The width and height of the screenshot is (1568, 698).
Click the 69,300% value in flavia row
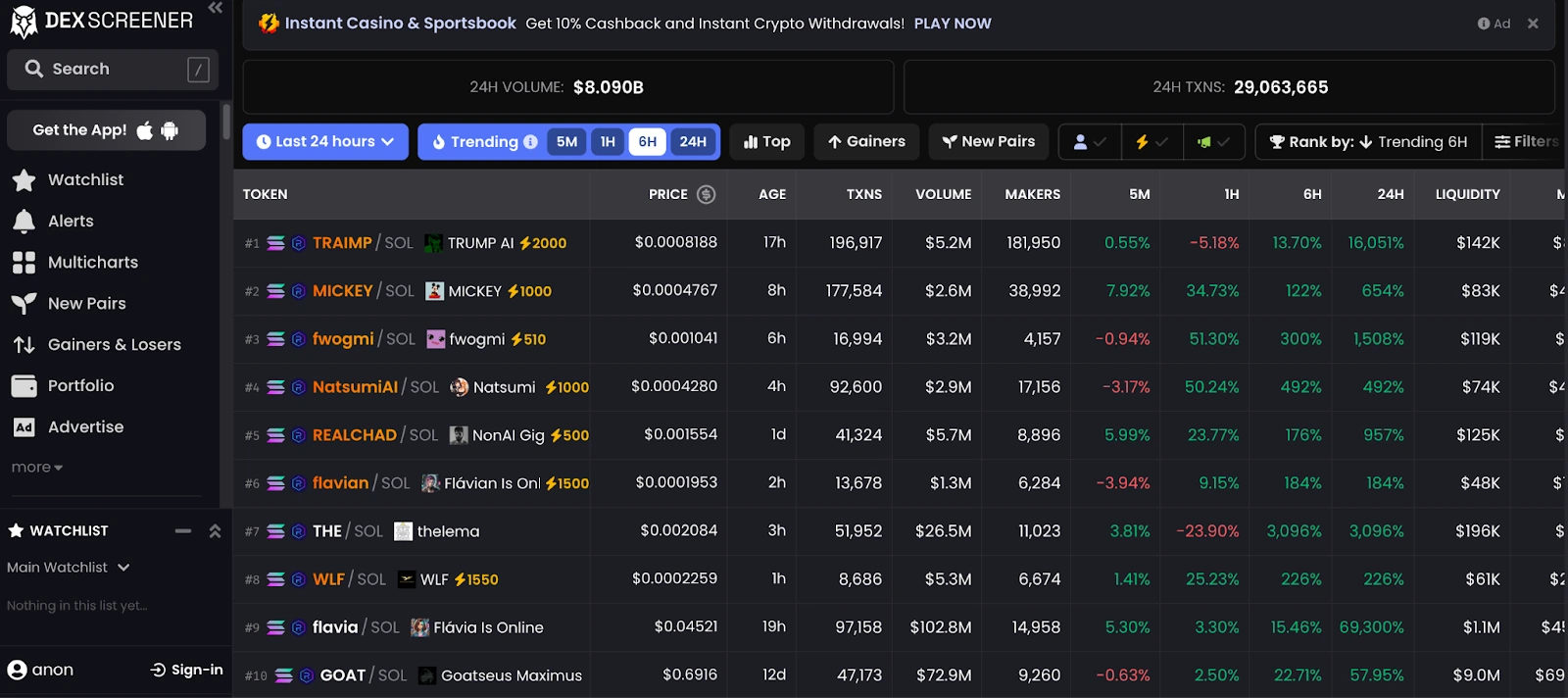tap(1371, 627)
